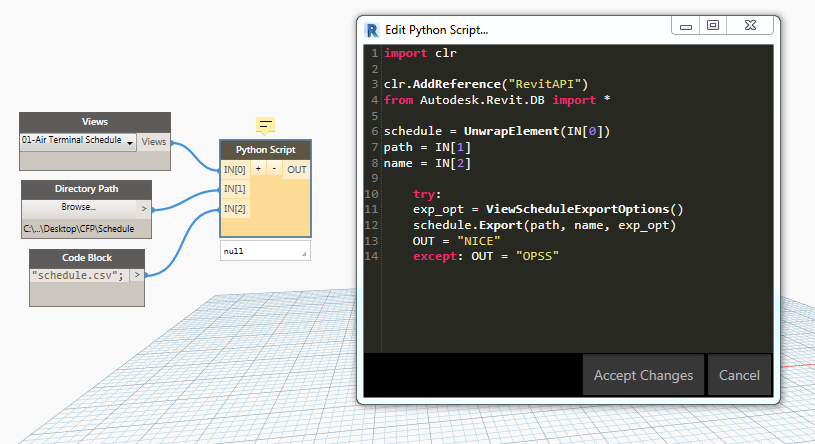Click the Directory Path output arrow port
Viewport: 815px width, 444px height.
[x=144, y=208]
